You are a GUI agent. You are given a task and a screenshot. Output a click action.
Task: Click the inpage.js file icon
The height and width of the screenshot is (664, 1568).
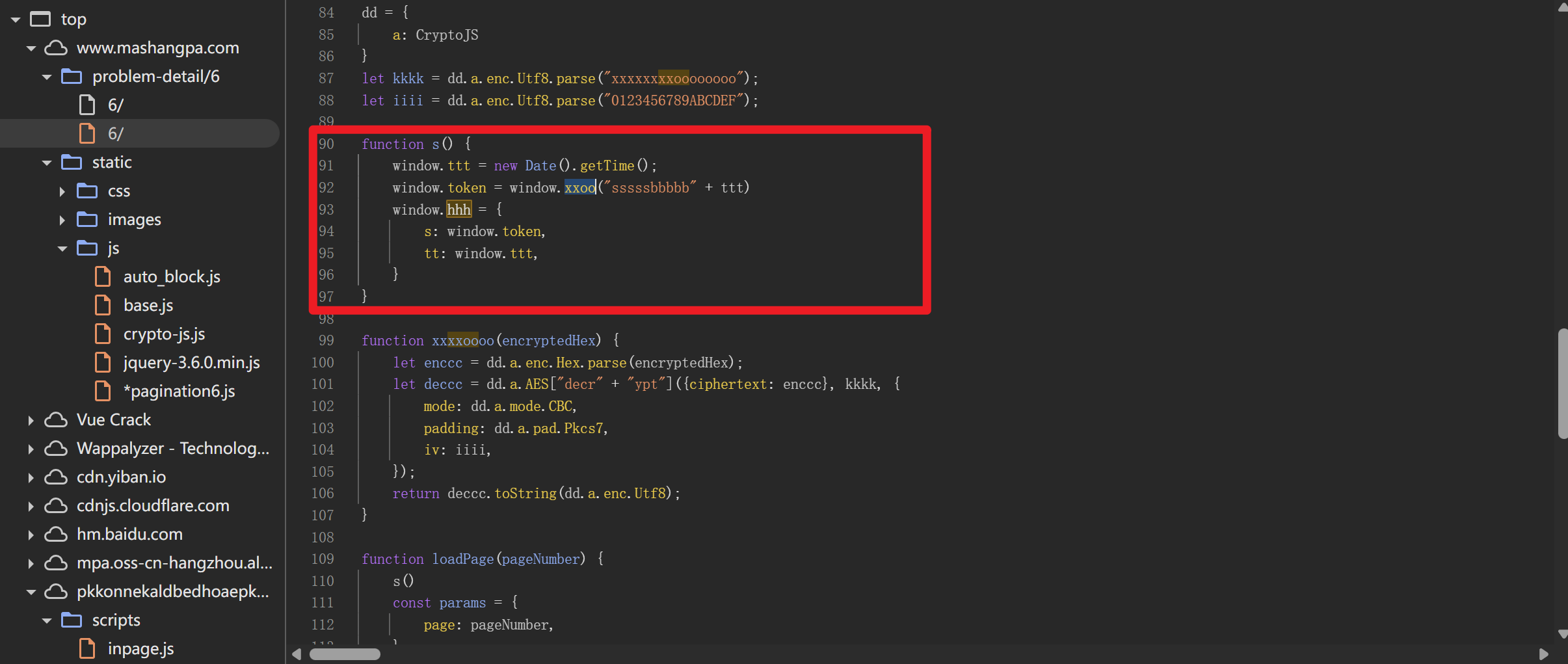pos(87,648)
